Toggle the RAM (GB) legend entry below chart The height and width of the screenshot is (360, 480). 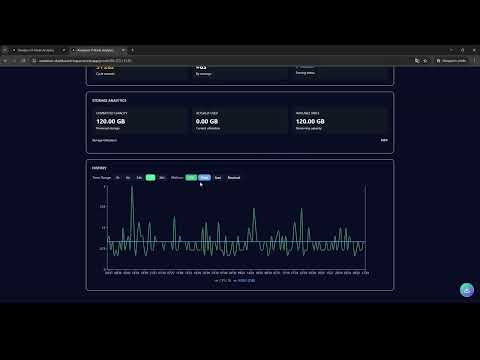[244, 281]
